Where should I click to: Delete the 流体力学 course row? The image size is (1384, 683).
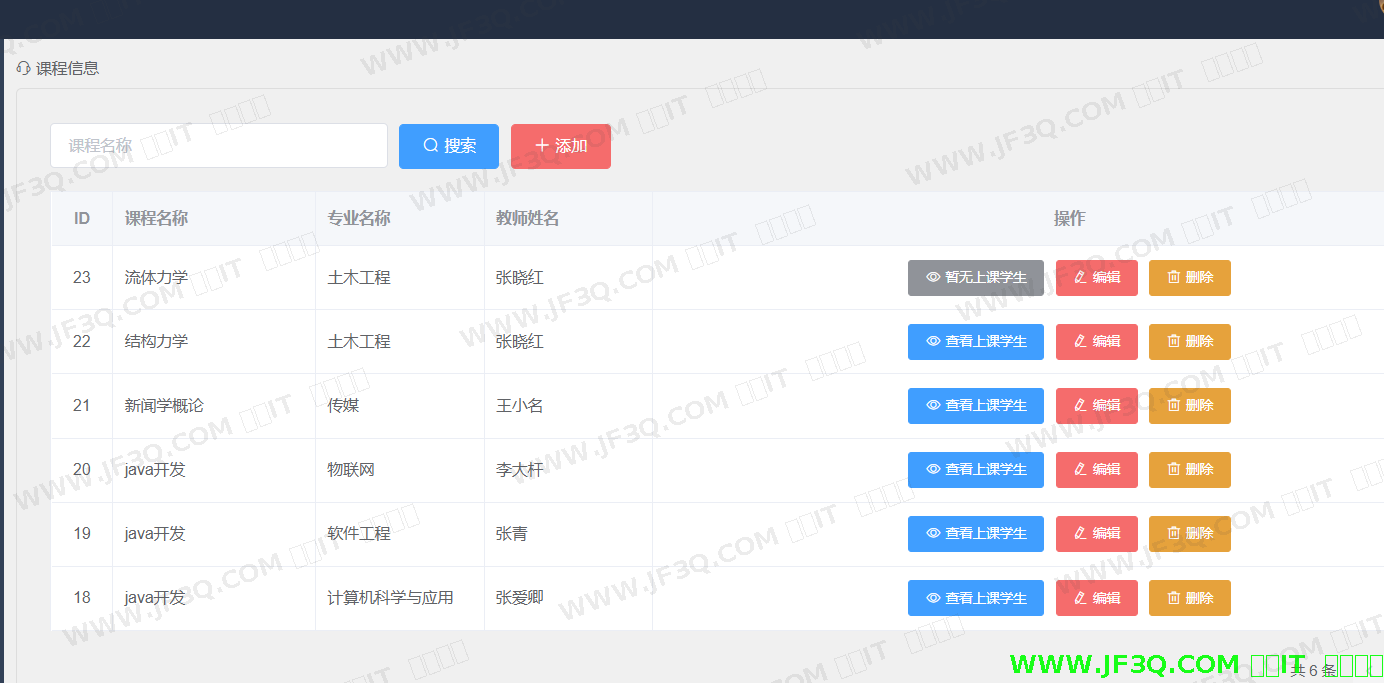click(x=1189, y=278)
